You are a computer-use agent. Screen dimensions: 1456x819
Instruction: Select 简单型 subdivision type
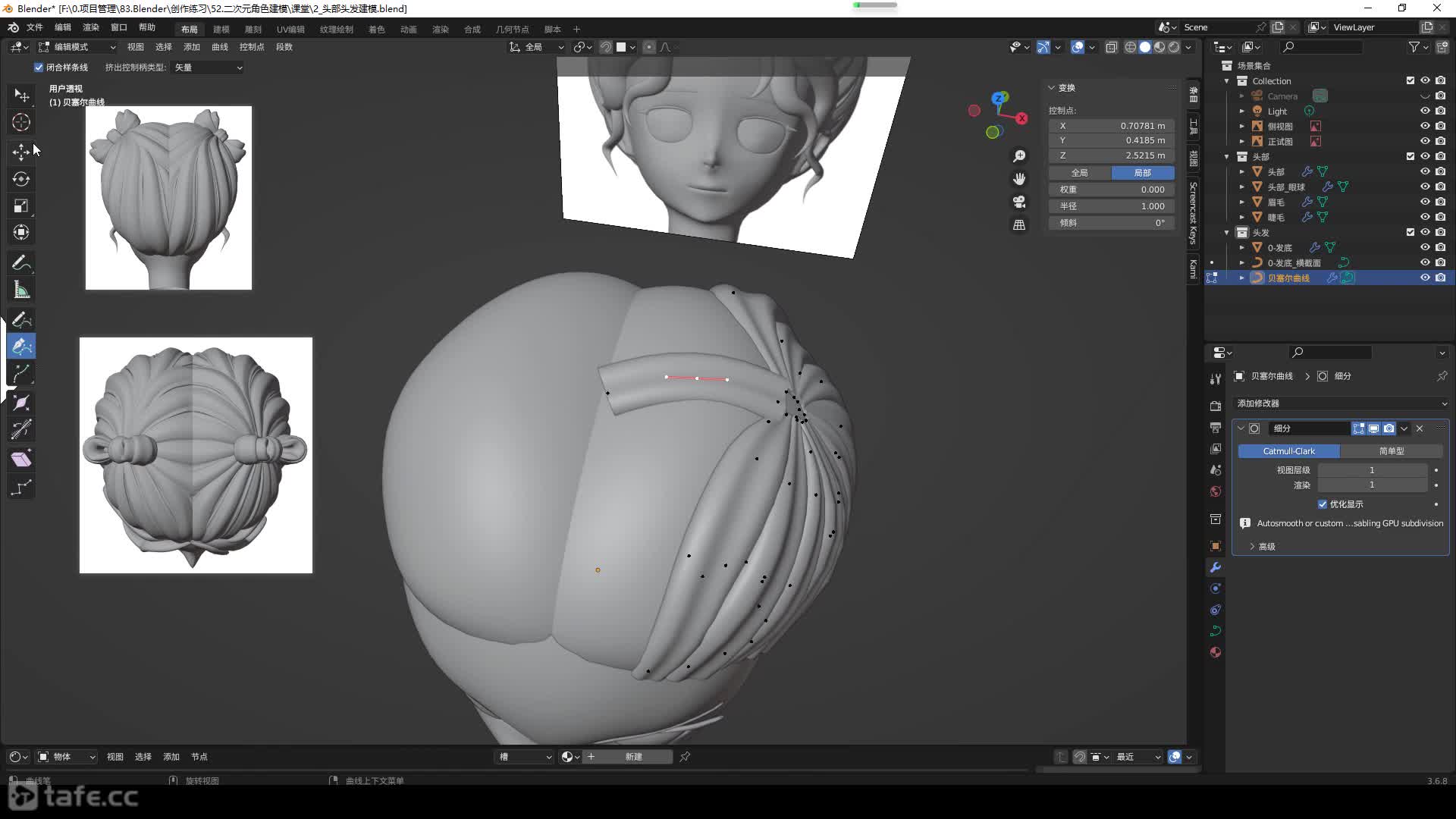1392,451
